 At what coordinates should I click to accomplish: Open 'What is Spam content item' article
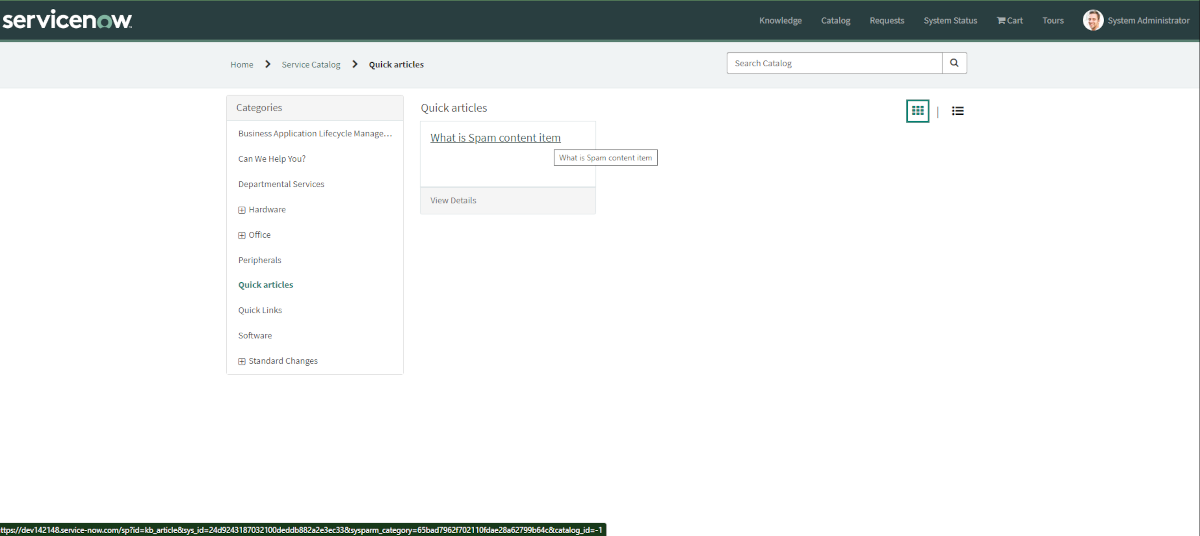(x=495, y=138)
